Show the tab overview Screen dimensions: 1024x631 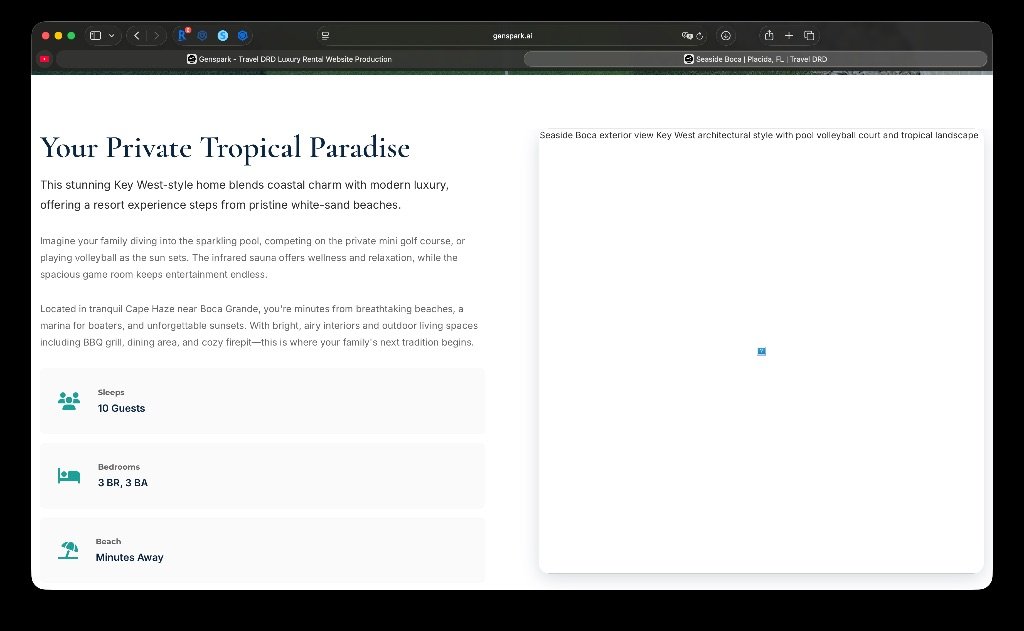click(x=809, y=35)
